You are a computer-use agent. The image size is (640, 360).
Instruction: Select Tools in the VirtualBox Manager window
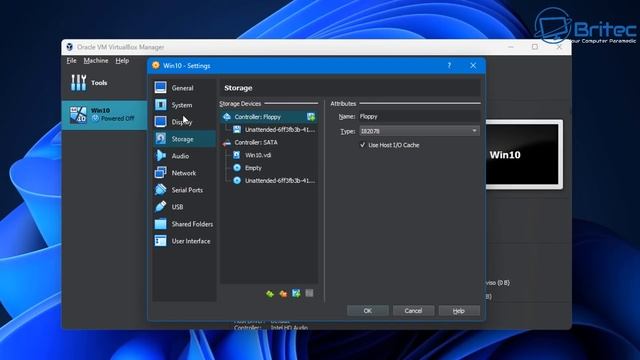[104, 83]
